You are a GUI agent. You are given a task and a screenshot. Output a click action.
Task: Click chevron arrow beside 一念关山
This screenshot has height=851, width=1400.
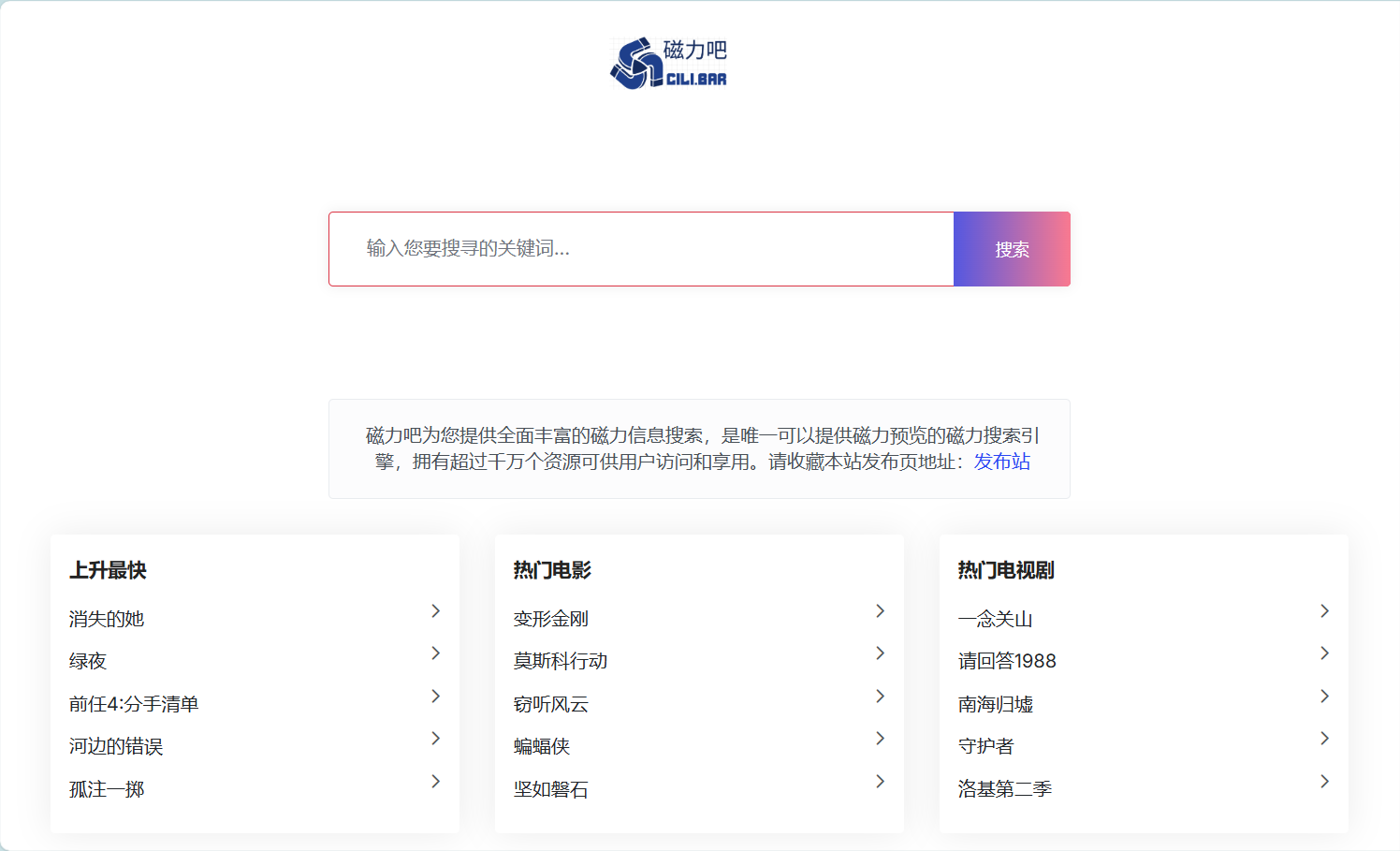tap(1324, 611)
